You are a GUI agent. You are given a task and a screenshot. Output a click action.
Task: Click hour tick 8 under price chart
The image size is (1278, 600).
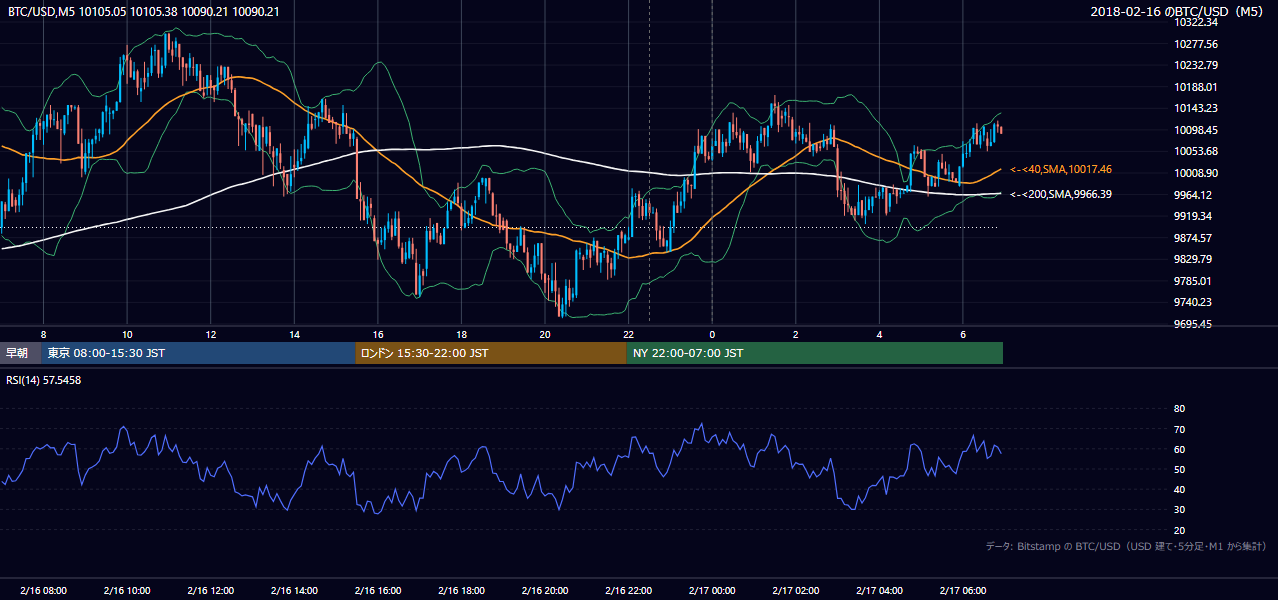click(x=43, y=334)
